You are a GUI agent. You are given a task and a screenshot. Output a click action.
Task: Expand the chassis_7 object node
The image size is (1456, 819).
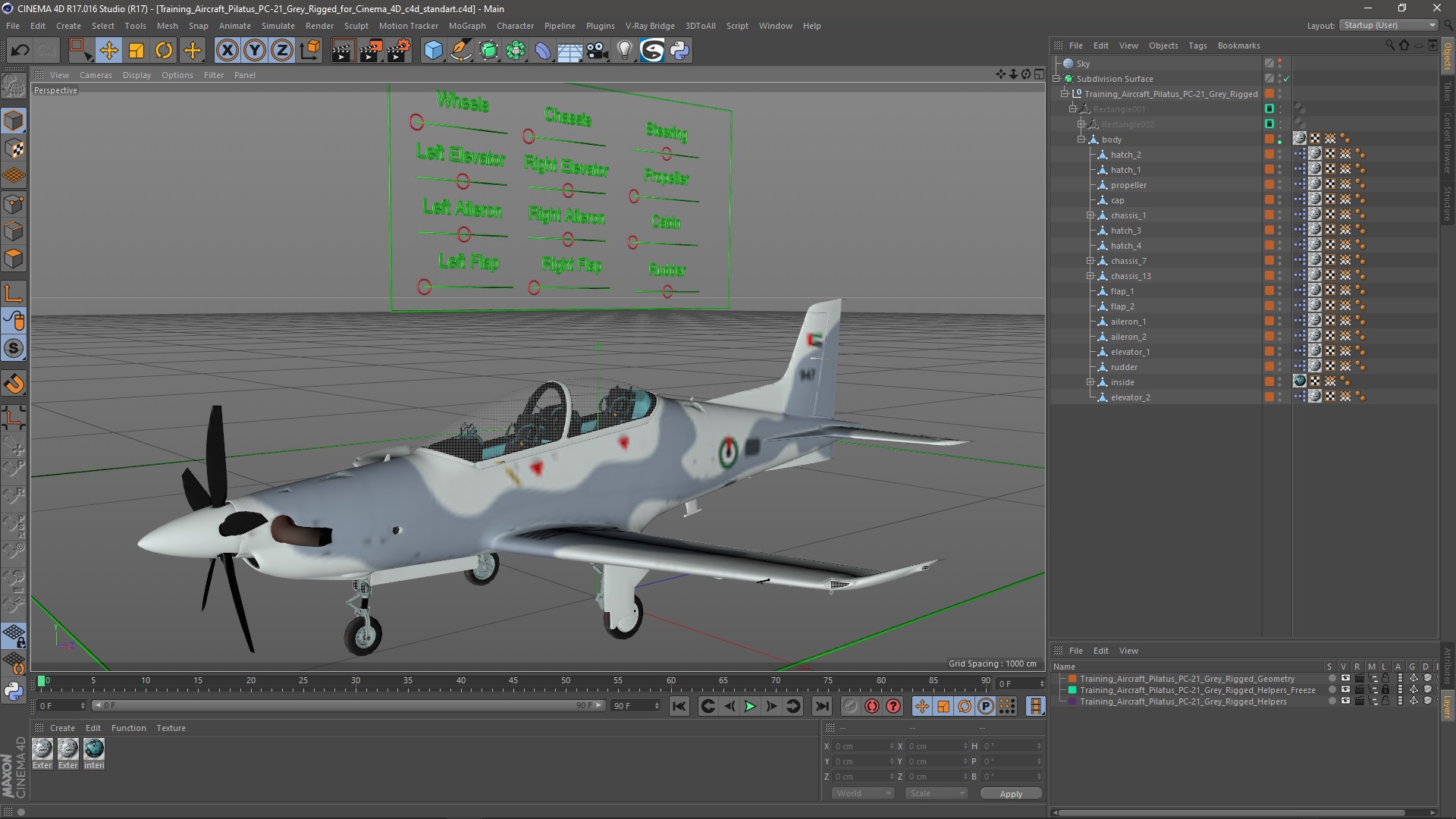[x=1090, y=261]
